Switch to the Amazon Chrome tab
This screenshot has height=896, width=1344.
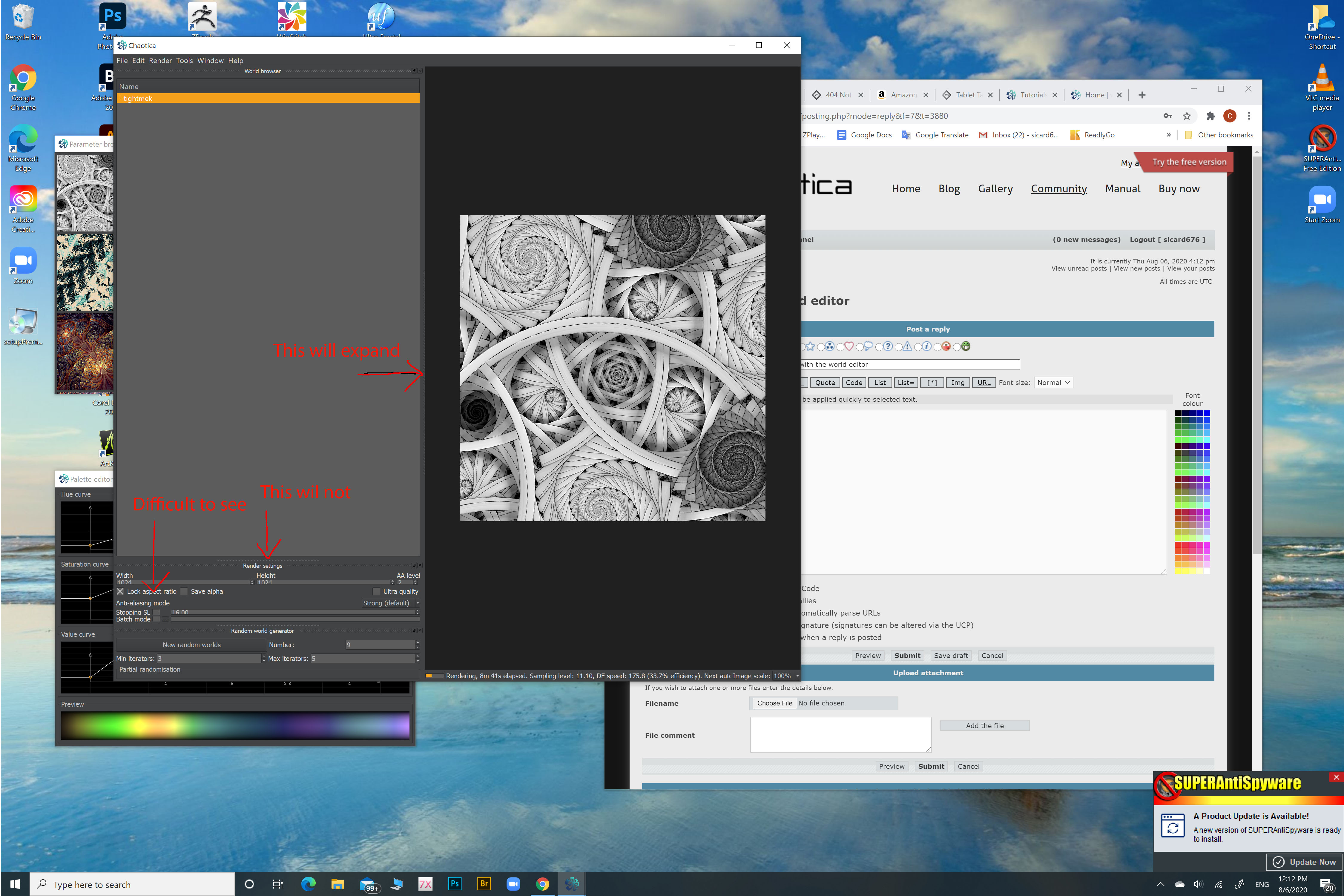point(902,95)
